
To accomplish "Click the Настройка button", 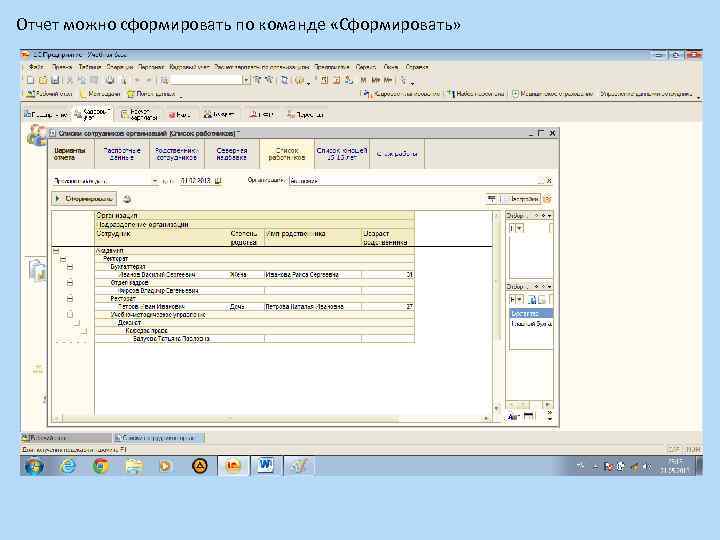I will (522, 199).
